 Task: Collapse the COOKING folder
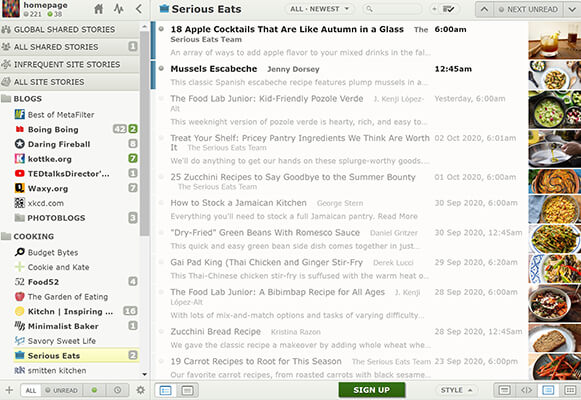click(6, 236)
